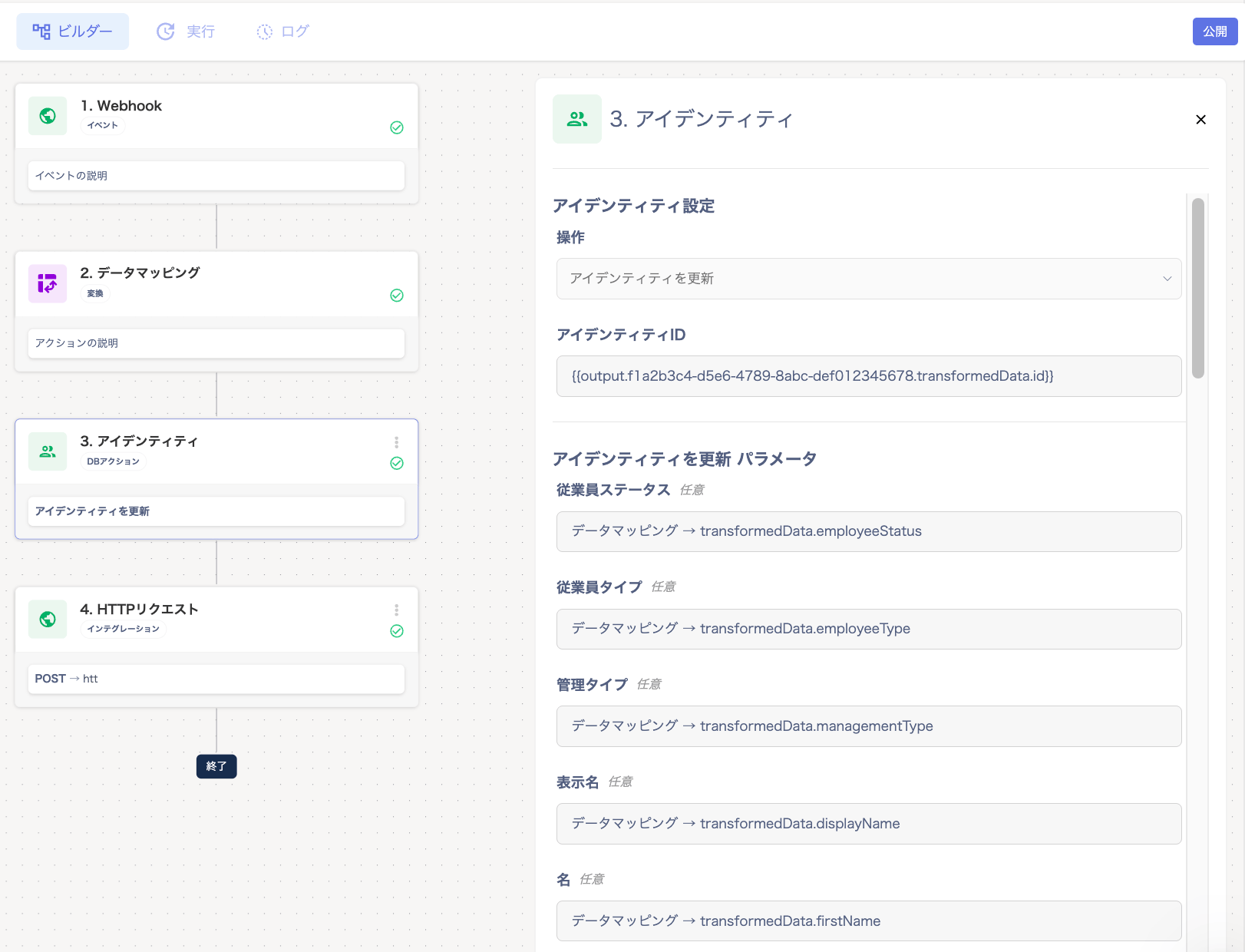Click the 実行 tab refresh icon

point(166,31)
